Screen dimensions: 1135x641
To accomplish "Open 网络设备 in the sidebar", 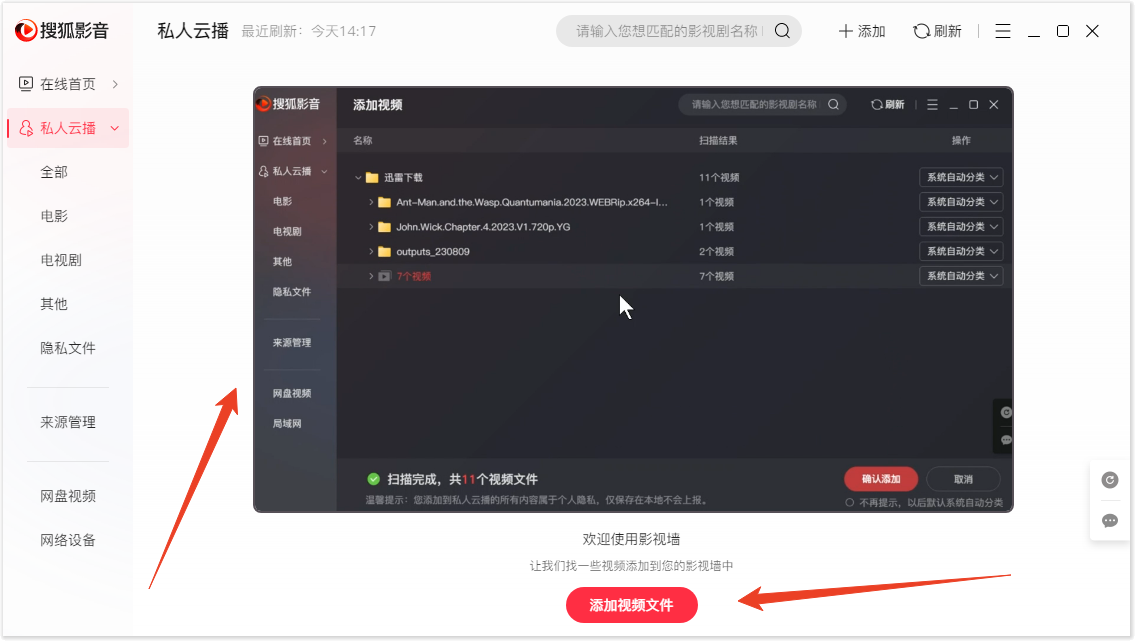I will coord(68,540).
